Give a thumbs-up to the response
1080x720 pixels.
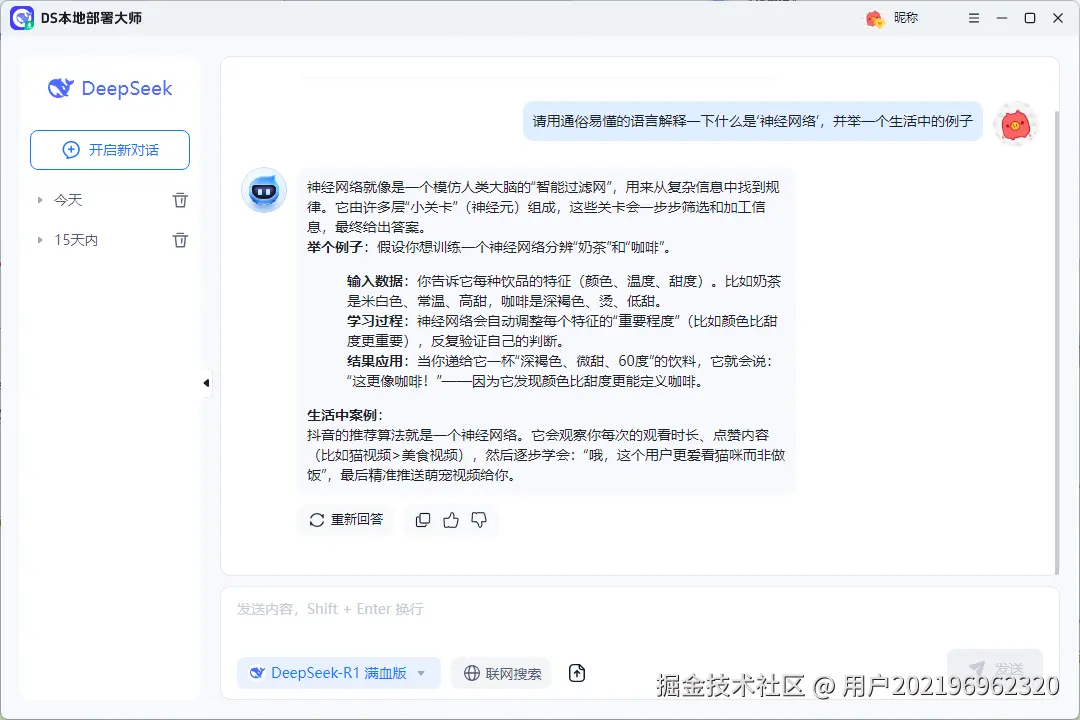[x=450, y=520]
